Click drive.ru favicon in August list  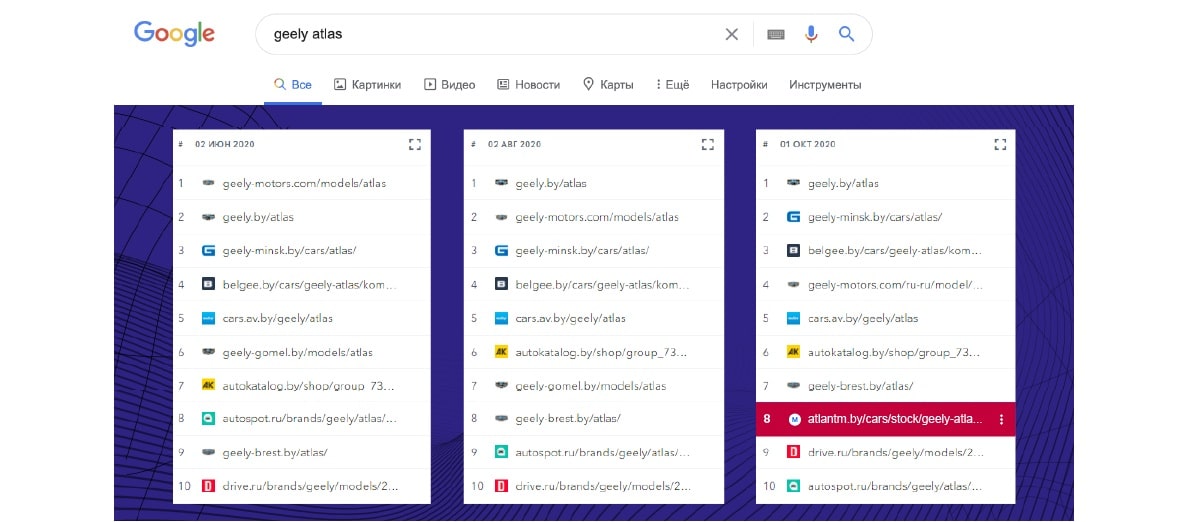(x=501, y=486)
